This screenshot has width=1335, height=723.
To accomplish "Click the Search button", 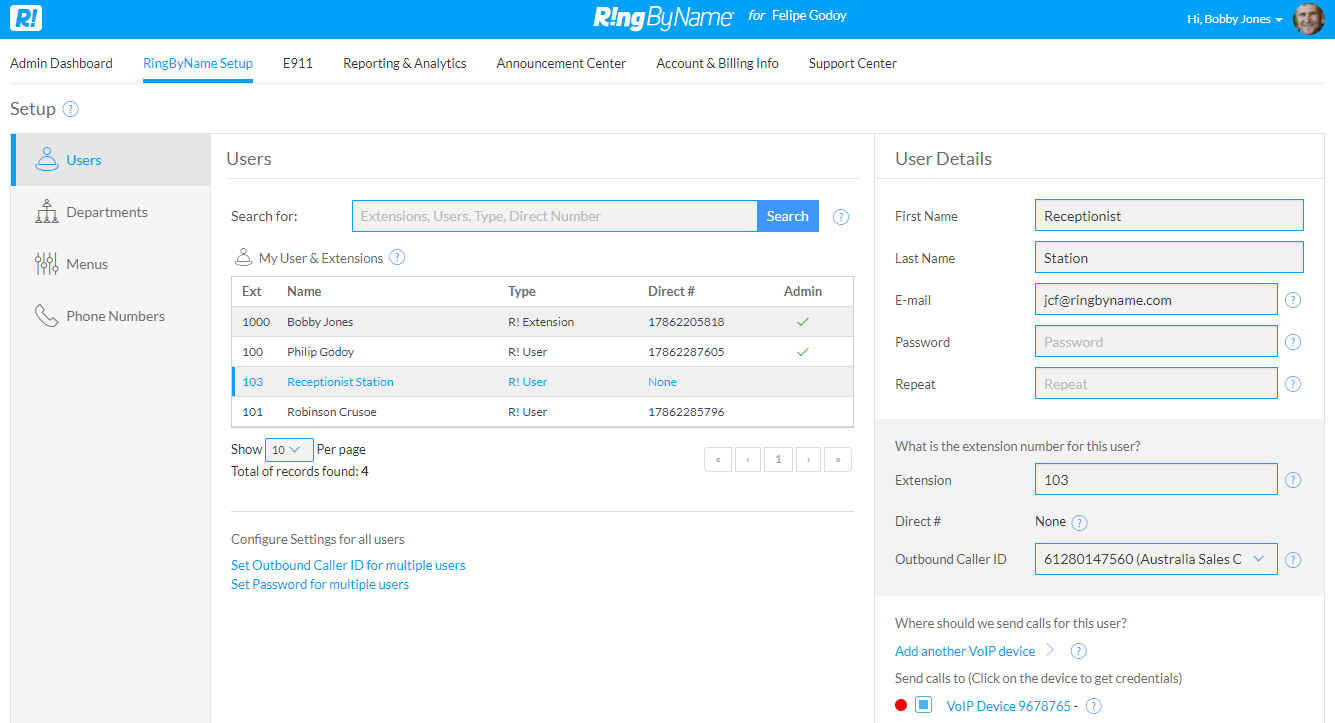I will point(788,216).
